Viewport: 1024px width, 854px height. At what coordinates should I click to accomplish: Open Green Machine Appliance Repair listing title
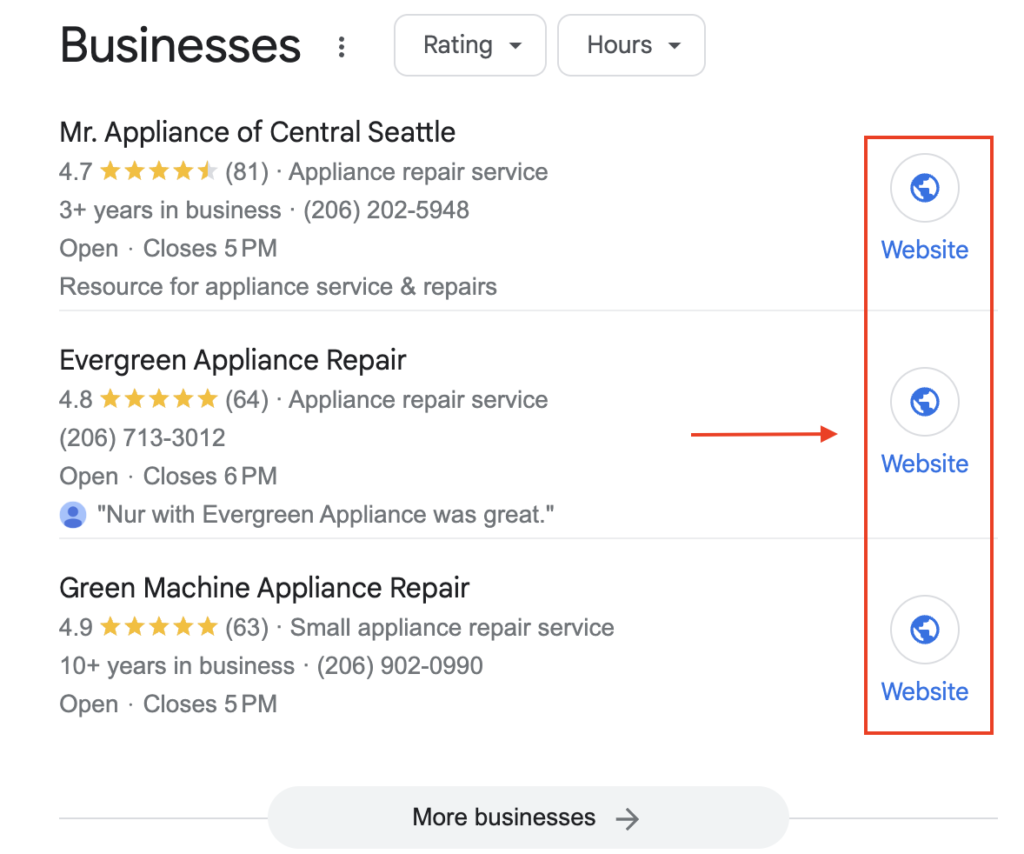[264, 588]
